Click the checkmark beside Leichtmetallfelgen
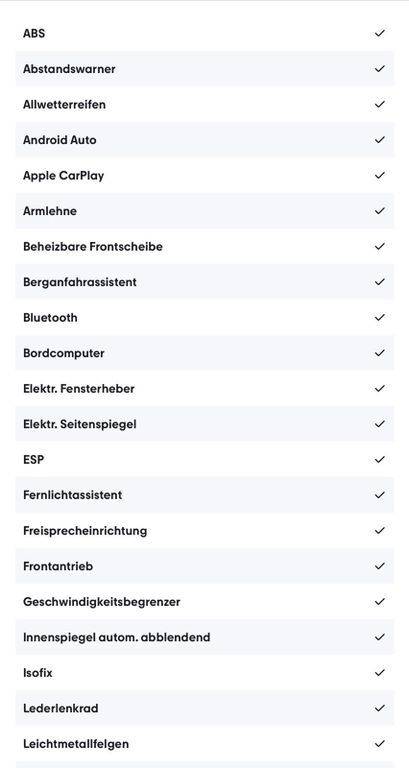The height and width of the screenshot is (768, 409). (380, 744)
